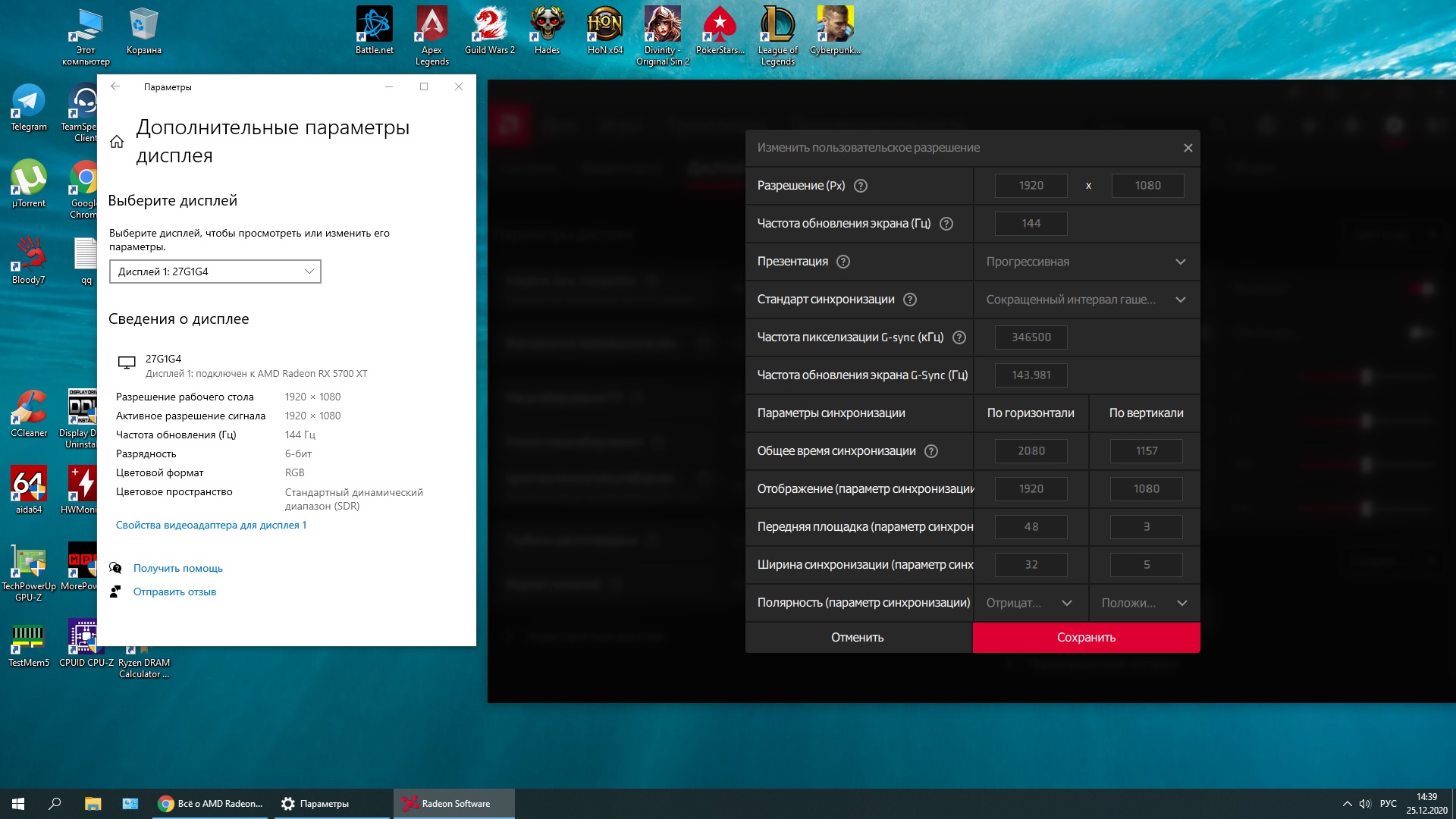Open Свойства видеоадаптера для дисплея 1 link
The width and height of the screenshot is (1456, 819).
click(x=211, y=525)
